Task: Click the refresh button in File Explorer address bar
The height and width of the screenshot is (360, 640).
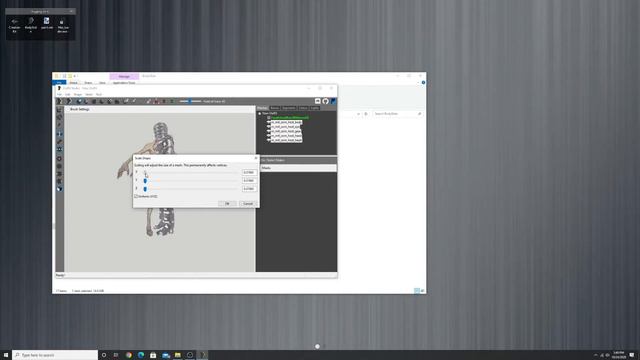Action: pyautogui.click(x=366, y=113)
